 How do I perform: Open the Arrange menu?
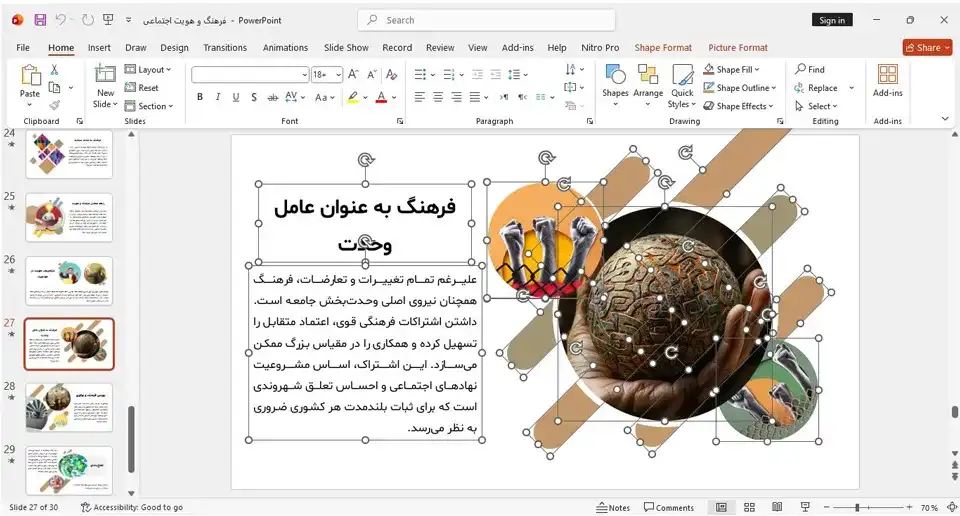coord(648,86)
